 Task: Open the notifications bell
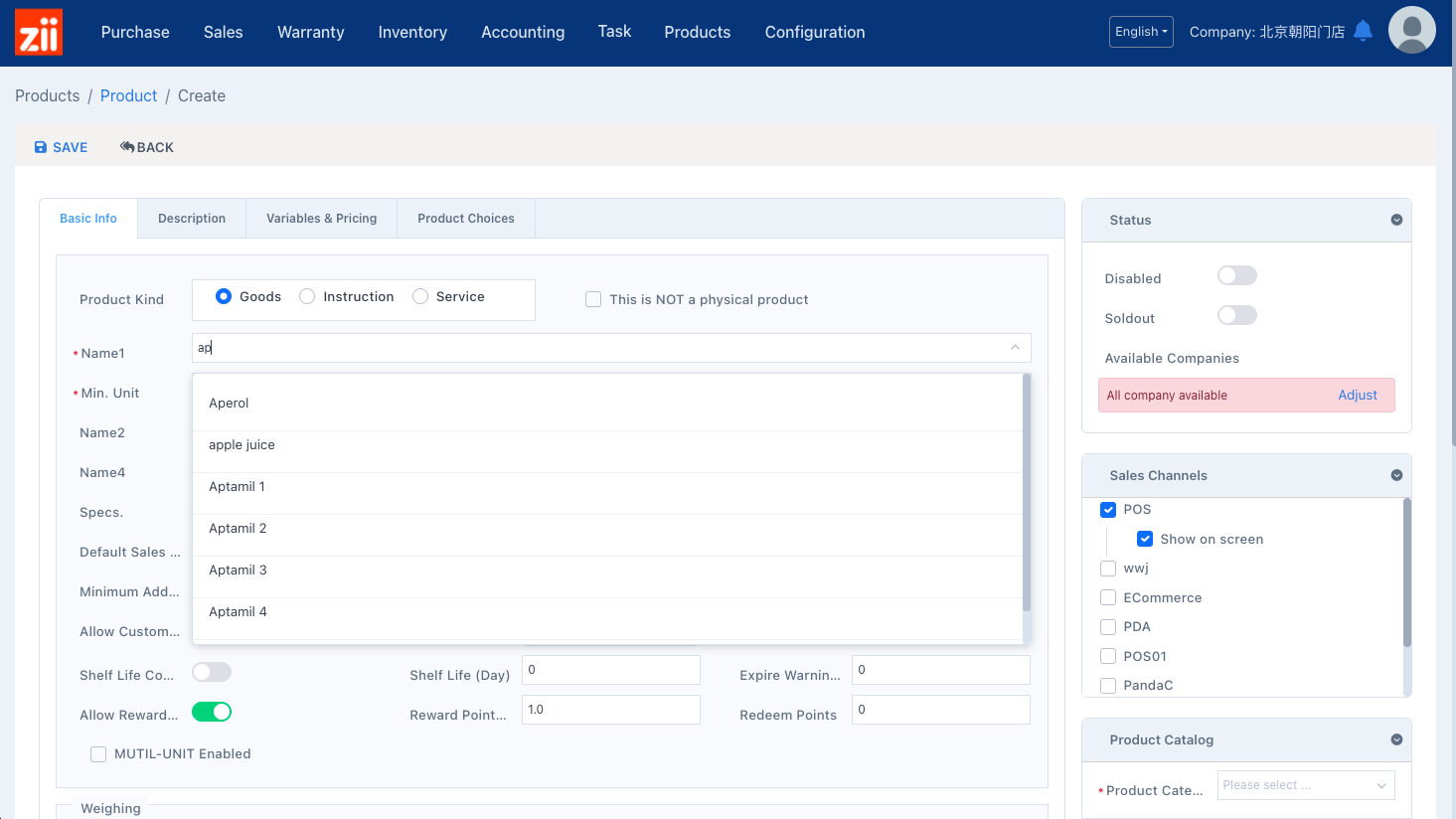[x=1364, y=31]
